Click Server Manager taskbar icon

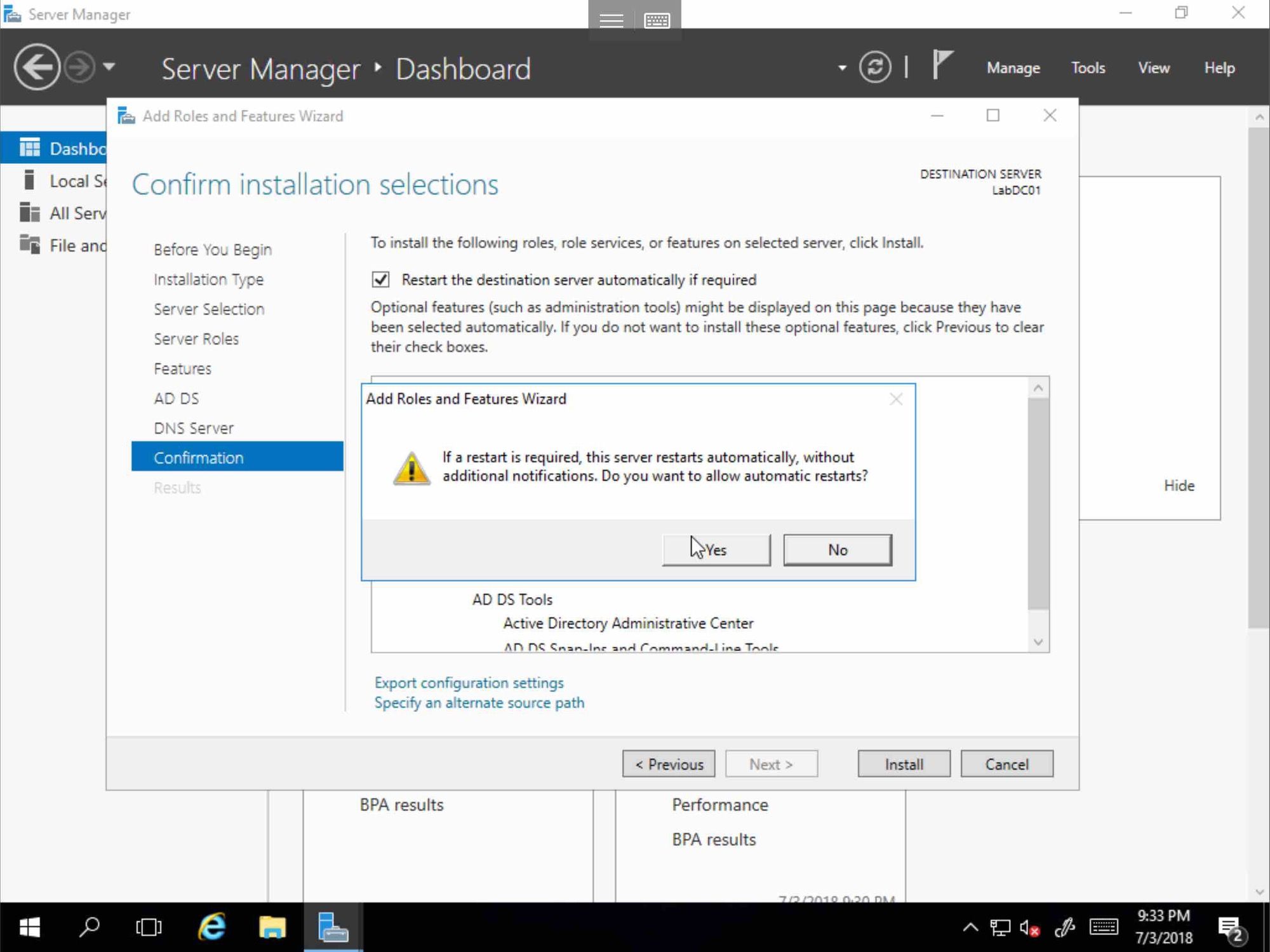(333, 927)
